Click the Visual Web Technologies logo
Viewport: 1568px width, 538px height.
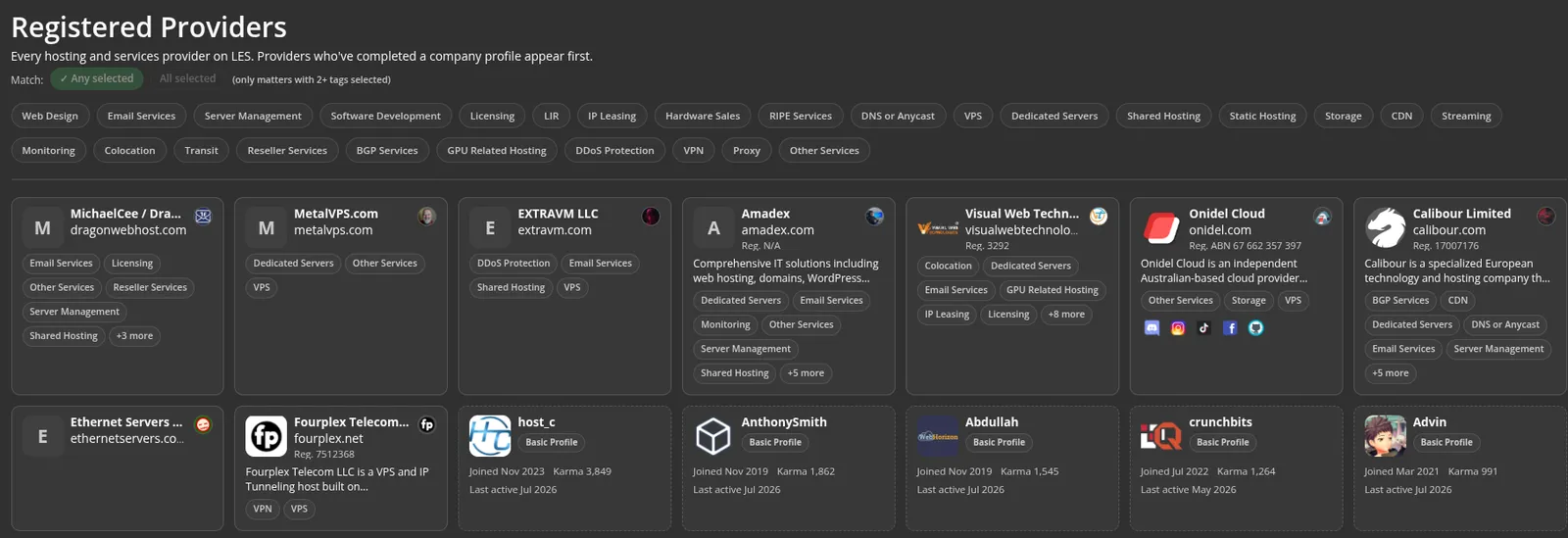[938, 228]
